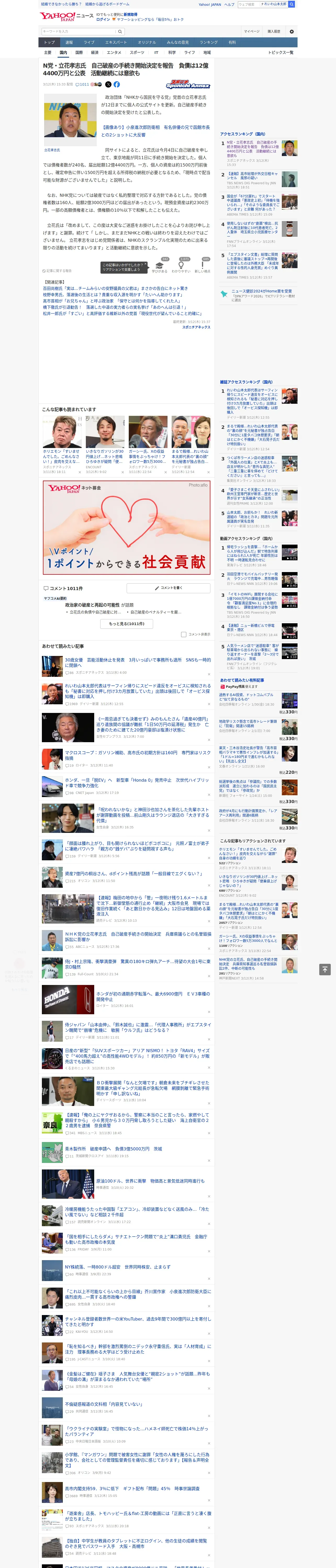Open the settings gear icon
This screenshot has height=1568, width=336.
click(292, 32)
